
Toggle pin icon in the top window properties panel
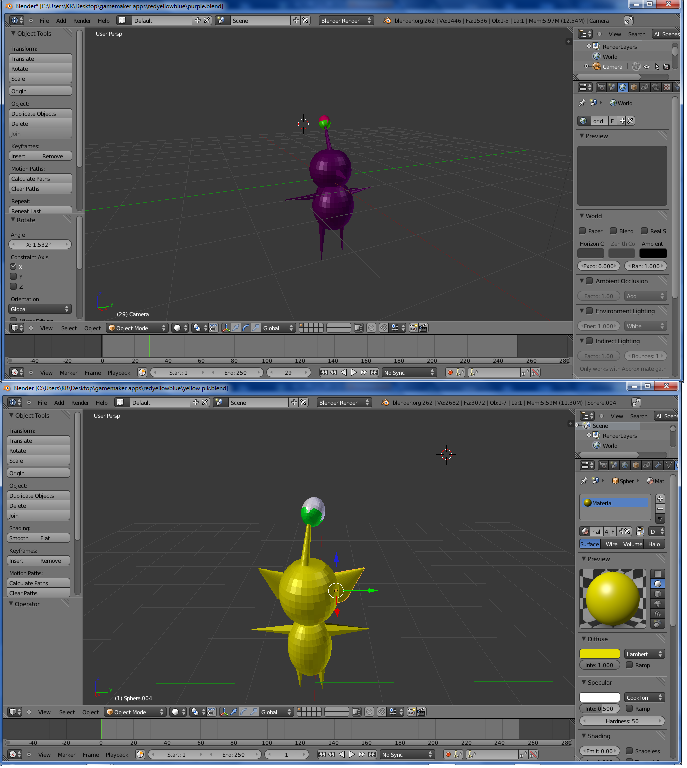point(582,103)
